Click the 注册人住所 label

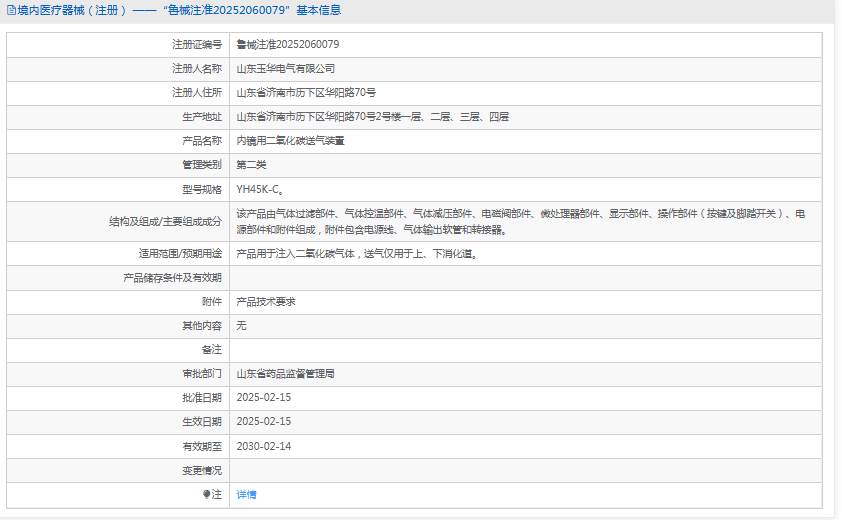coord(197,93)
